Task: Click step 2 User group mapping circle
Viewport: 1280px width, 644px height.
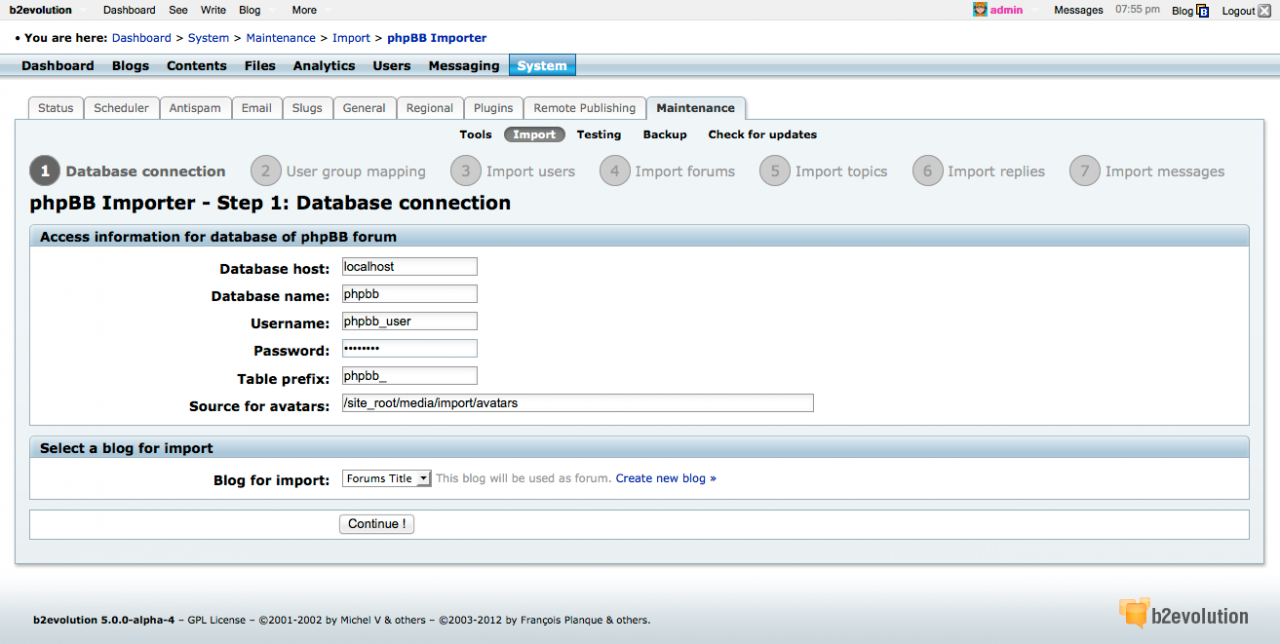Action: pos(265,171)
